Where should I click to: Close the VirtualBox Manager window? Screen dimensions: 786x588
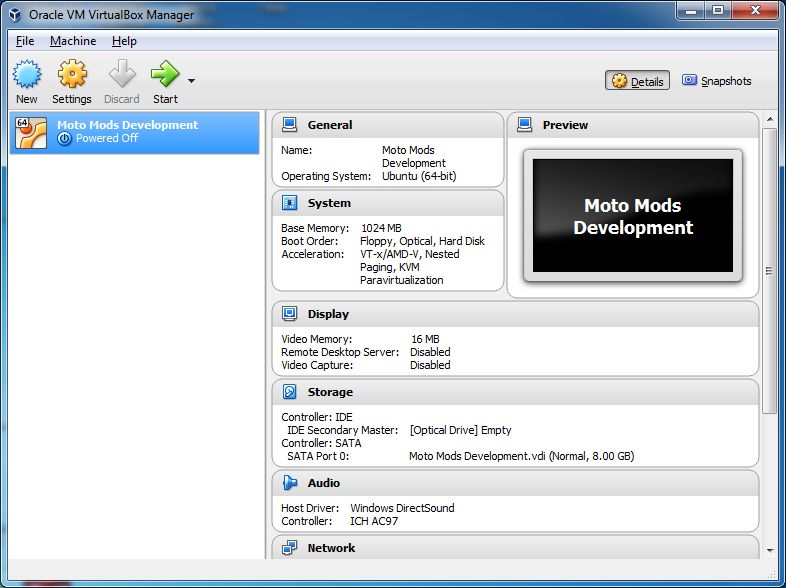[x=755, y=11]
